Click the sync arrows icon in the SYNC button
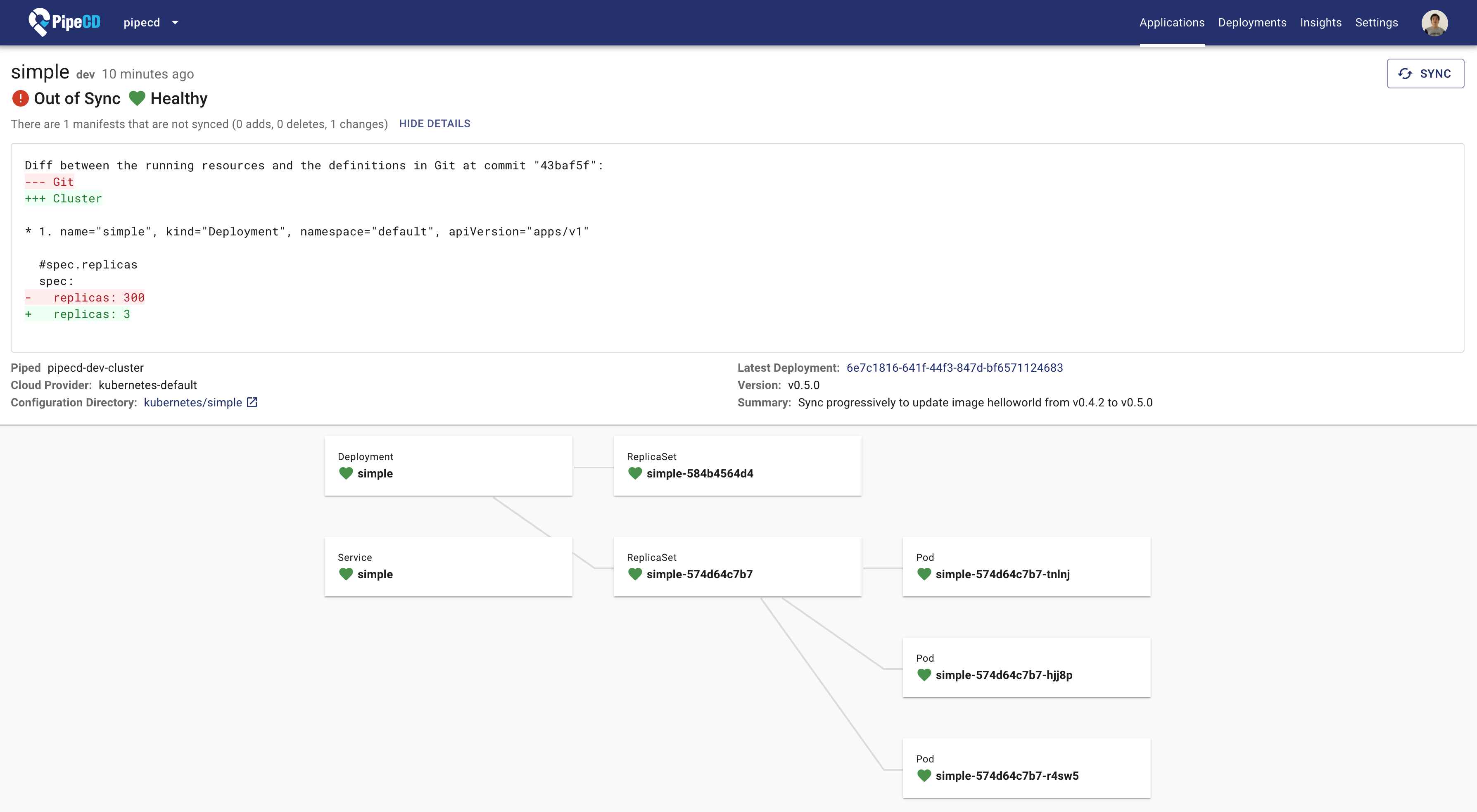Viewport: 1477px width, 812px height. click(x=1405, y=74)
